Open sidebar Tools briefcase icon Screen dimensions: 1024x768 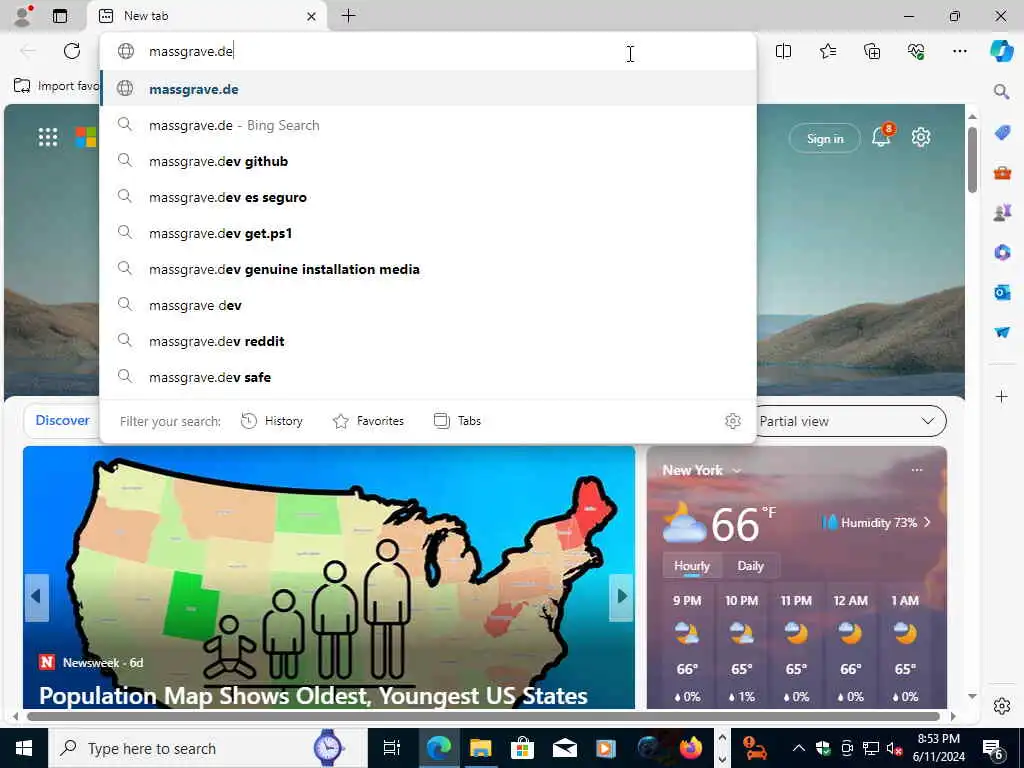click(x=1002, y=173)
